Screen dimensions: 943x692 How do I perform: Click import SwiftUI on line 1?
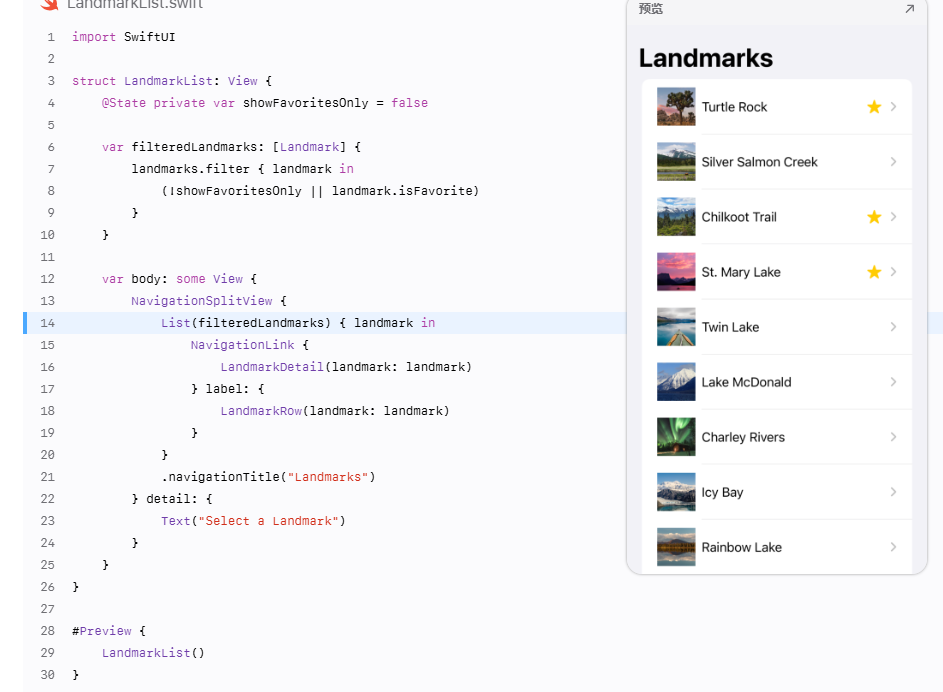click(124, 37)
